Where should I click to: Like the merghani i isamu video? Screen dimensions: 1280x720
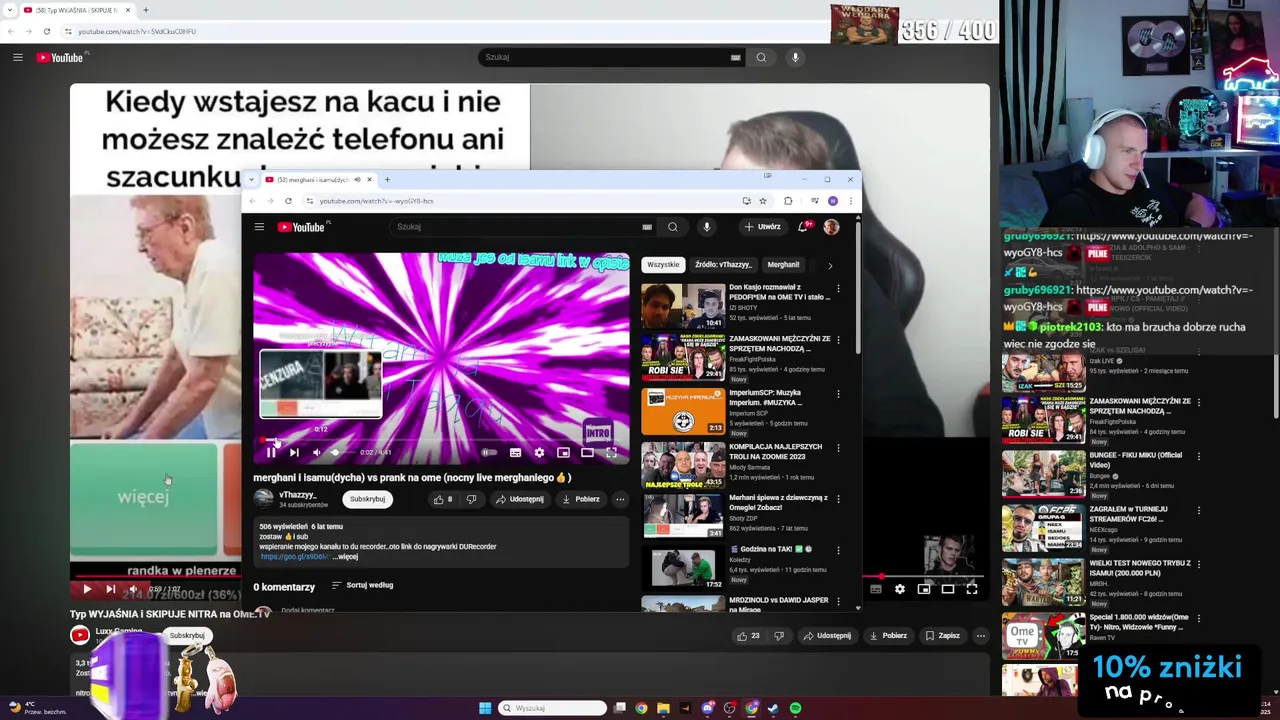(442, 499)
